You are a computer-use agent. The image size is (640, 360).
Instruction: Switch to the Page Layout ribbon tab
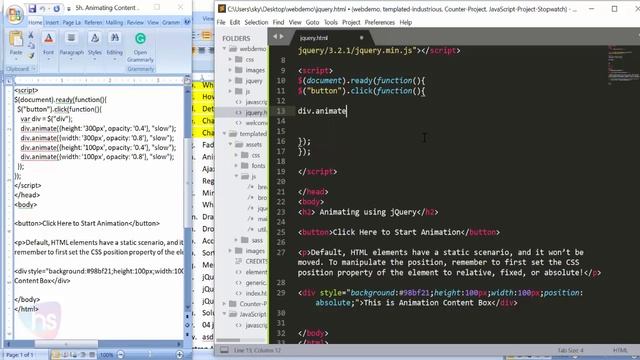click(x=71, y=22)
